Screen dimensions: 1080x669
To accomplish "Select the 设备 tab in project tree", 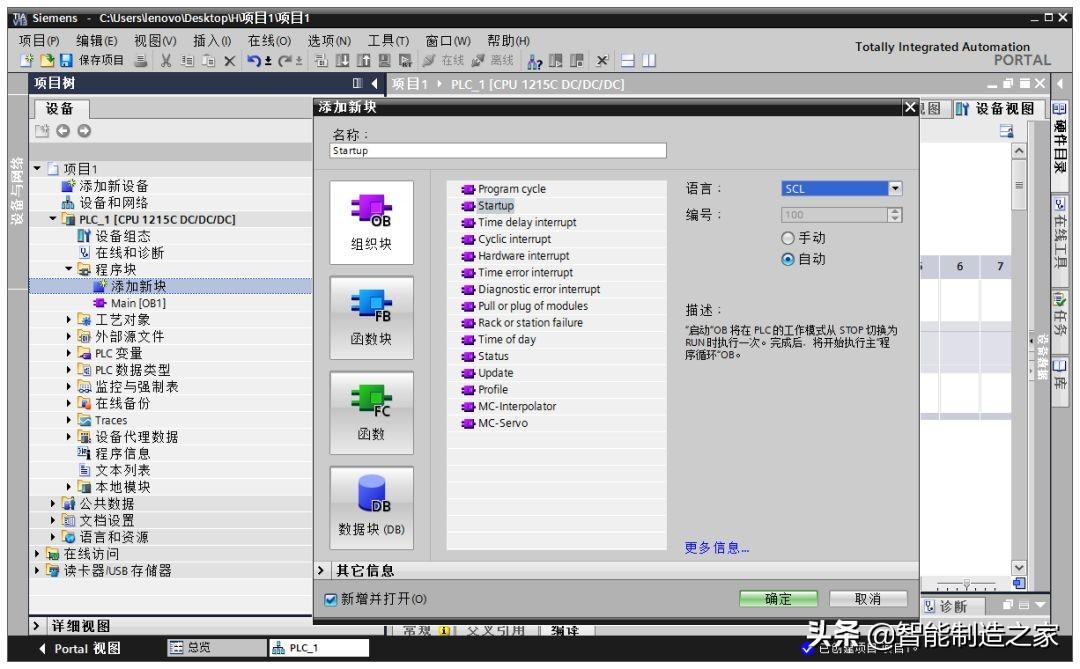I will point(60,109).
